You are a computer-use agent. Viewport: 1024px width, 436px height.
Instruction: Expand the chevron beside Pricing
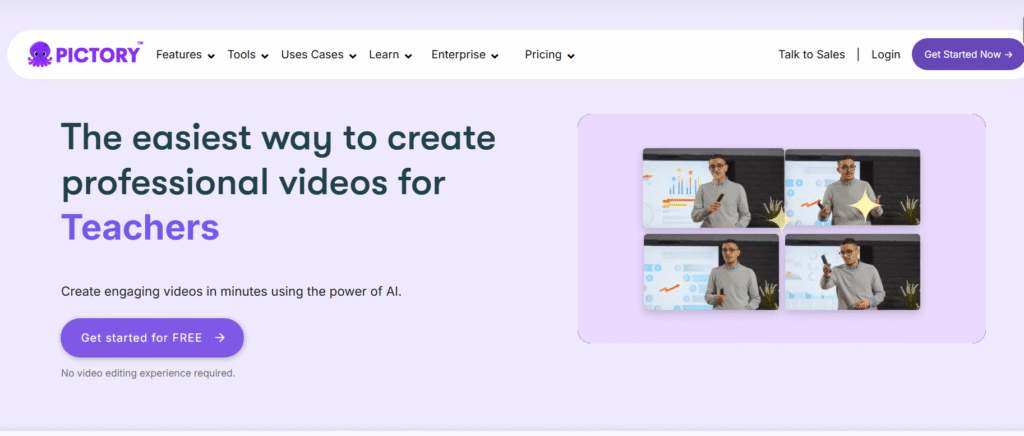tap(571, 56)
